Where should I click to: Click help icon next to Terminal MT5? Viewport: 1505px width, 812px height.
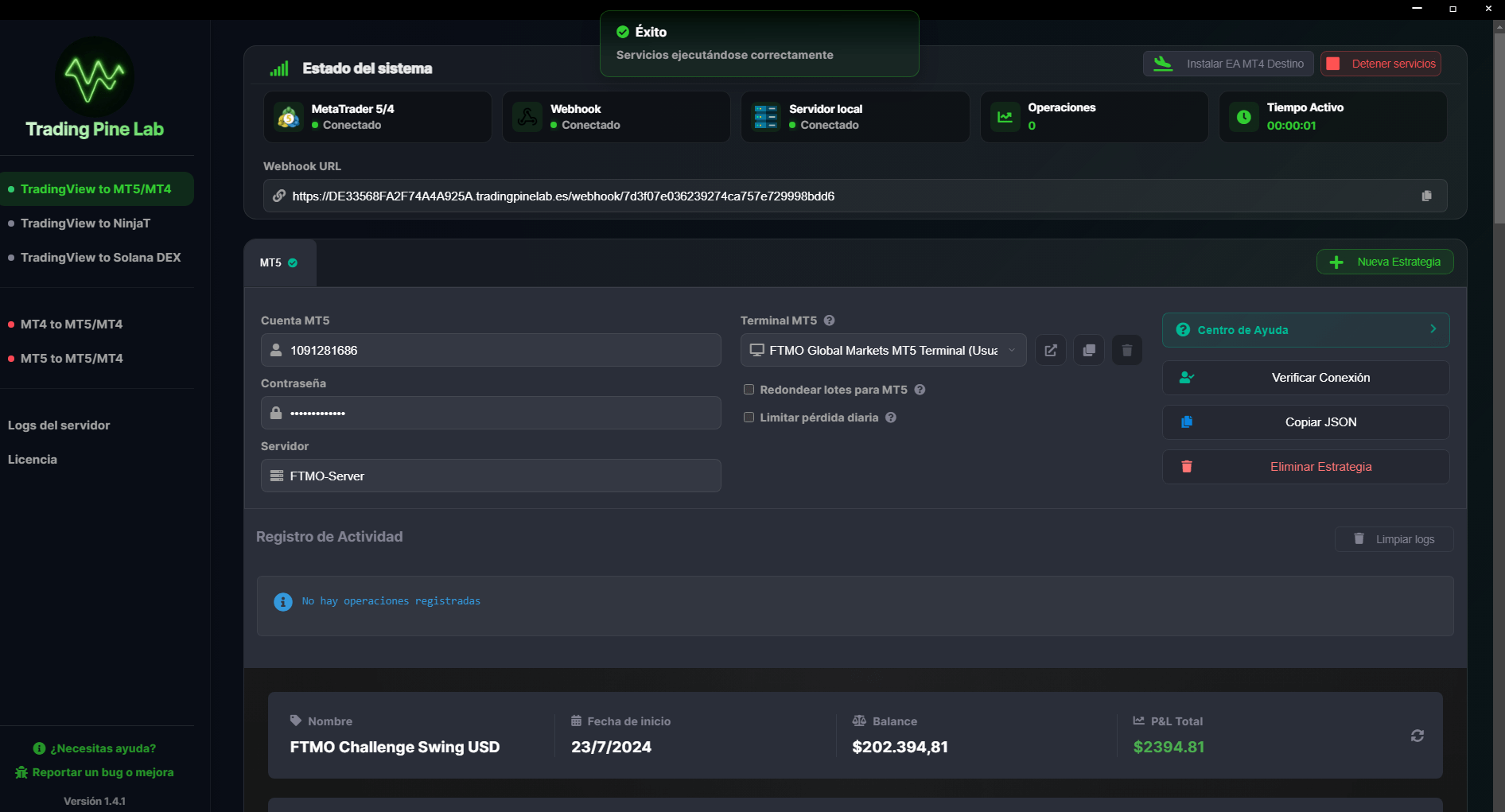(x=829, y=321)
